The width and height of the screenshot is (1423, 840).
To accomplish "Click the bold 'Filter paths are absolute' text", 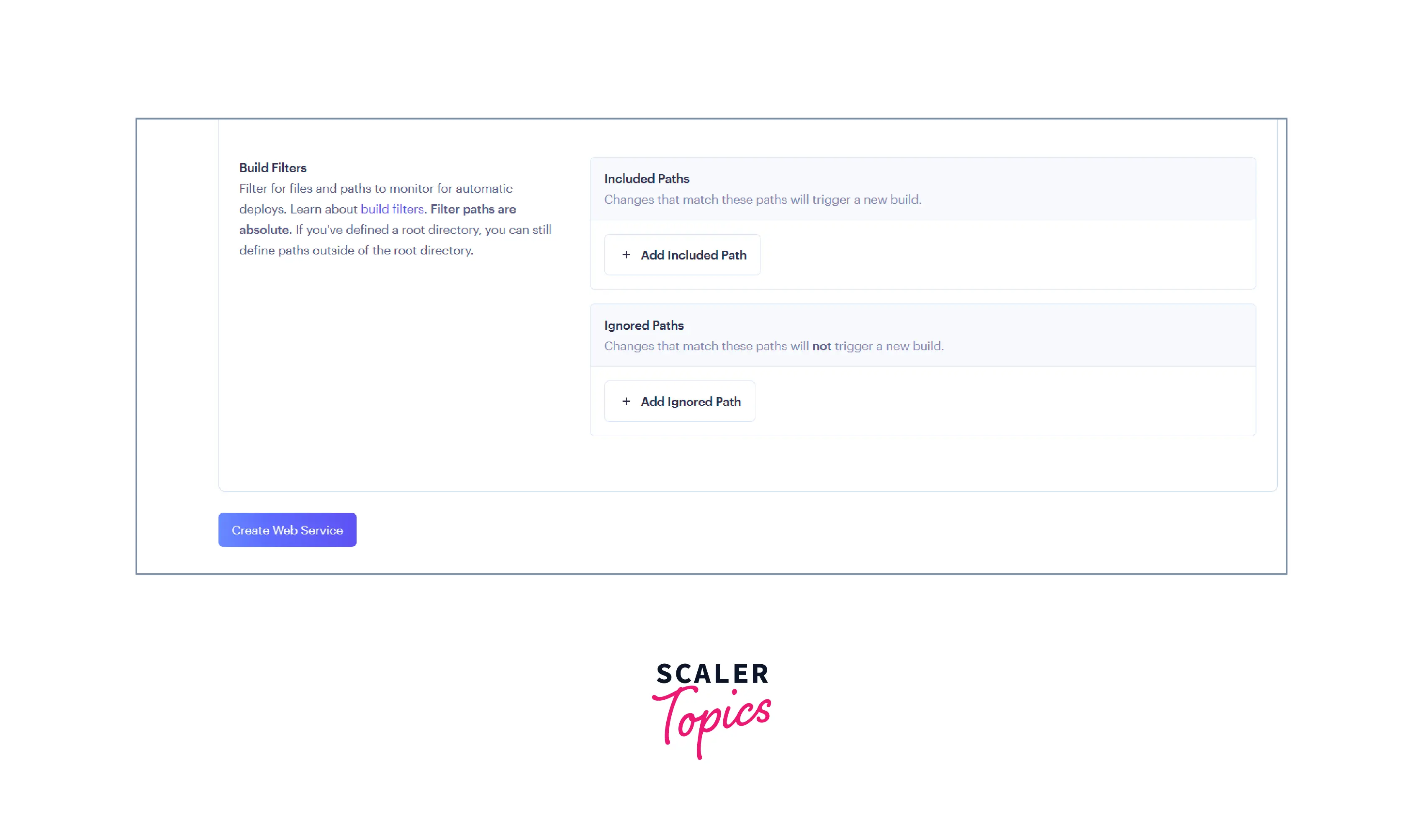I will (473, 209).
